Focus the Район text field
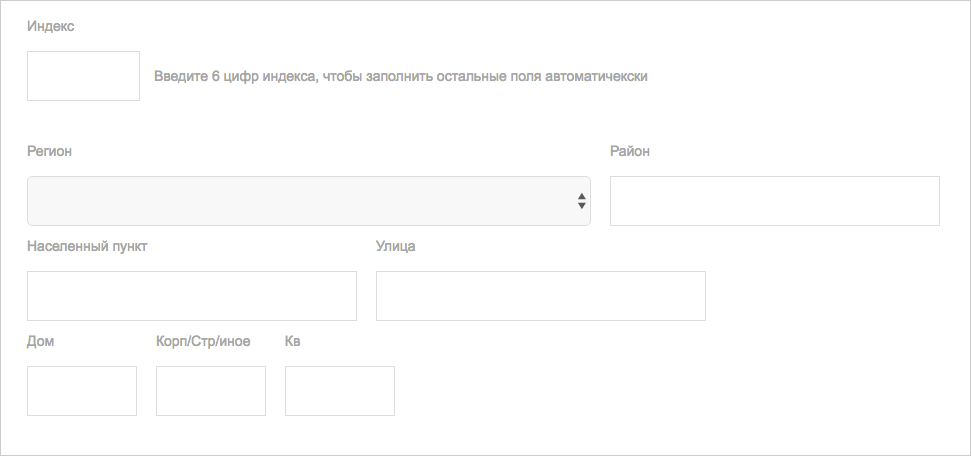971x456 pixels. pyautogui.click(x=774, y=201)
